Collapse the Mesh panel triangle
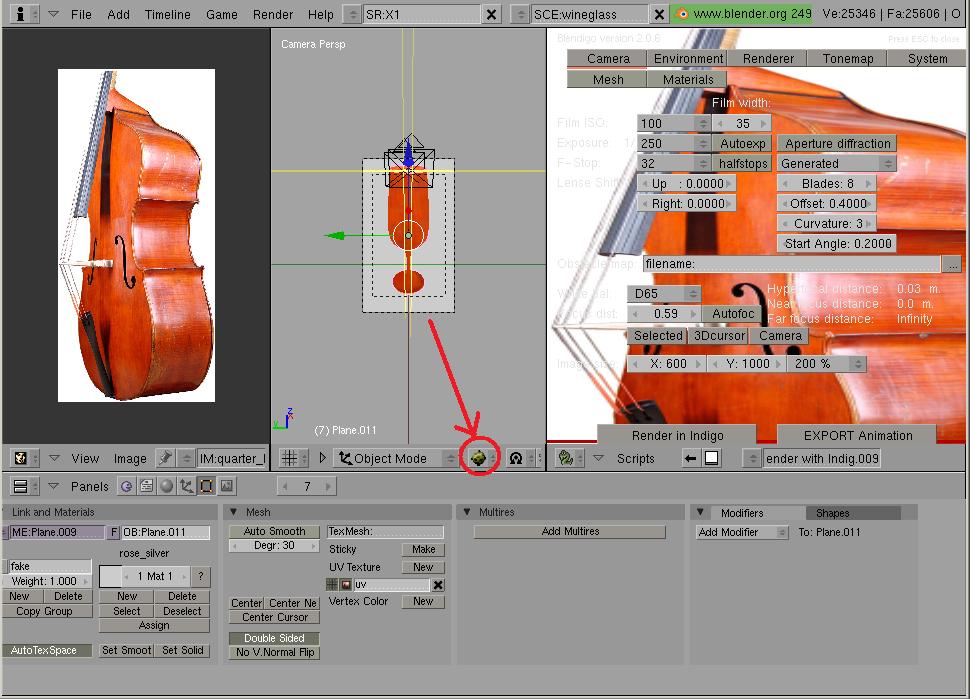Screen dimensions: 970x699 click(x=234, y=512)
